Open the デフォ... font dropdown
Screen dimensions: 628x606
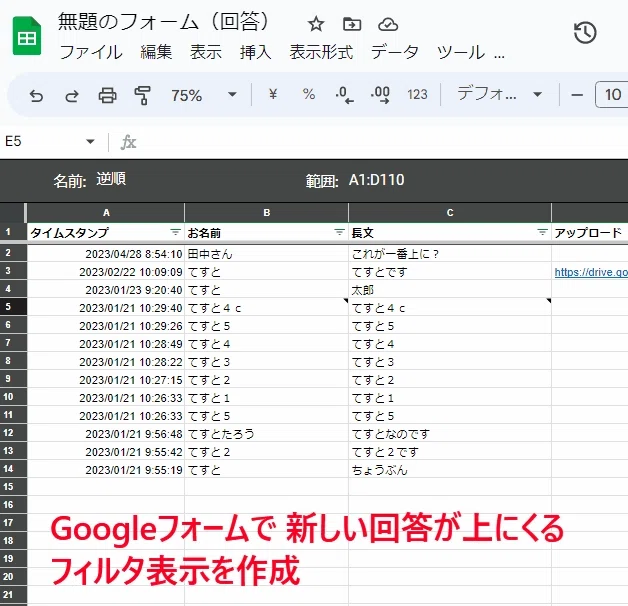click(499, 95)
